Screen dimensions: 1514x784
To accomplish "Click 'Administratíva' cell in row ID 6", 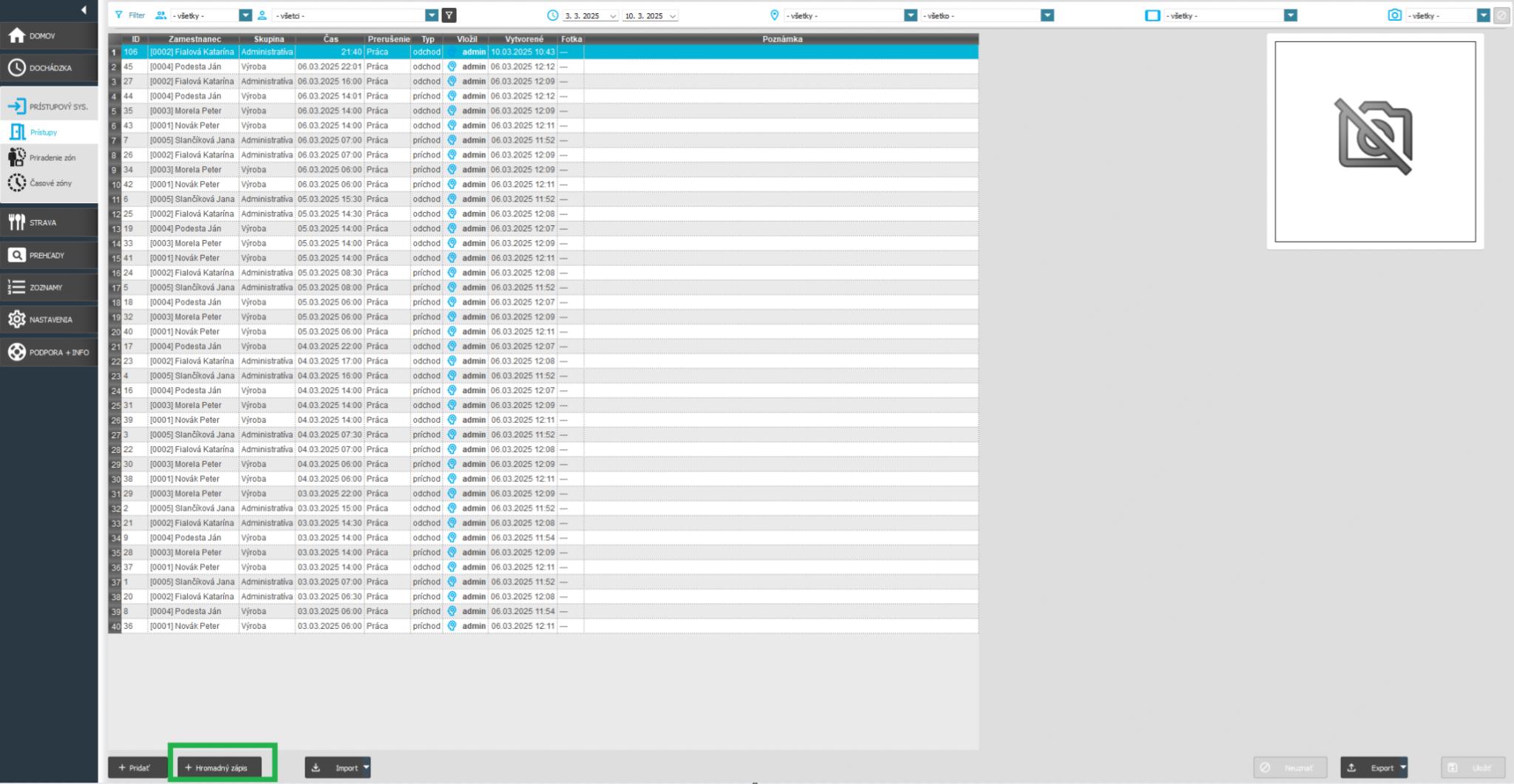I will 267,199.
